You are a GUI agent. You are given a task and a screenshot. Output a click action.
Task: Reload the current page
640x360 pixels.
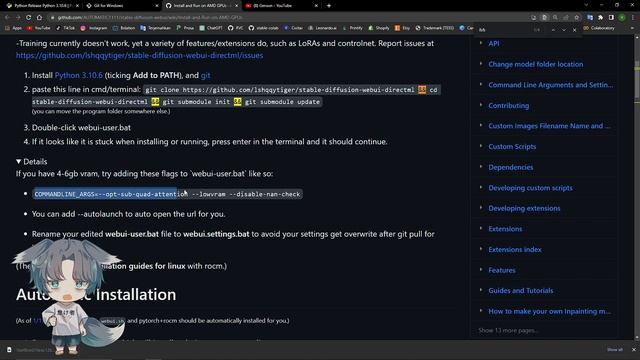click(28, 17)
